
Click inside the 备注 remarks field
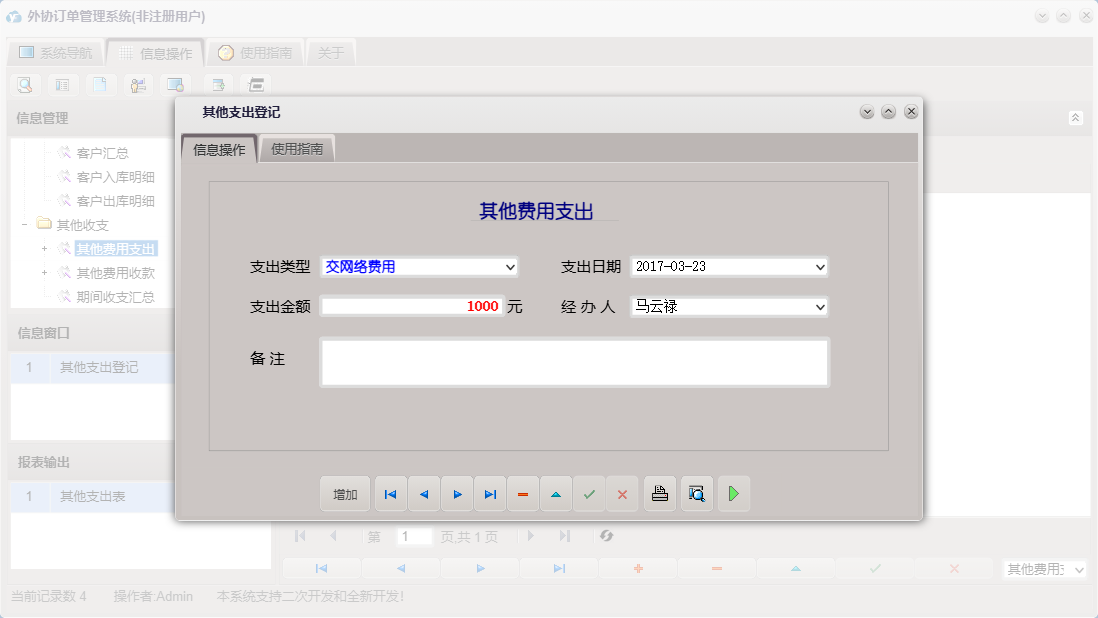coord(574,361)
